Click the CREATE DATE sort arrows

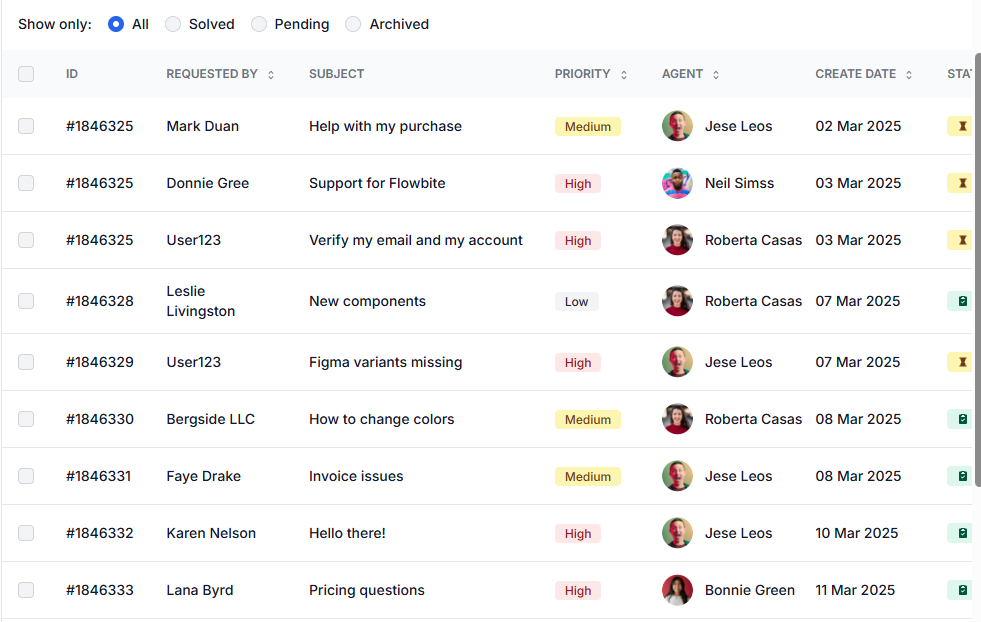point(908,73)
